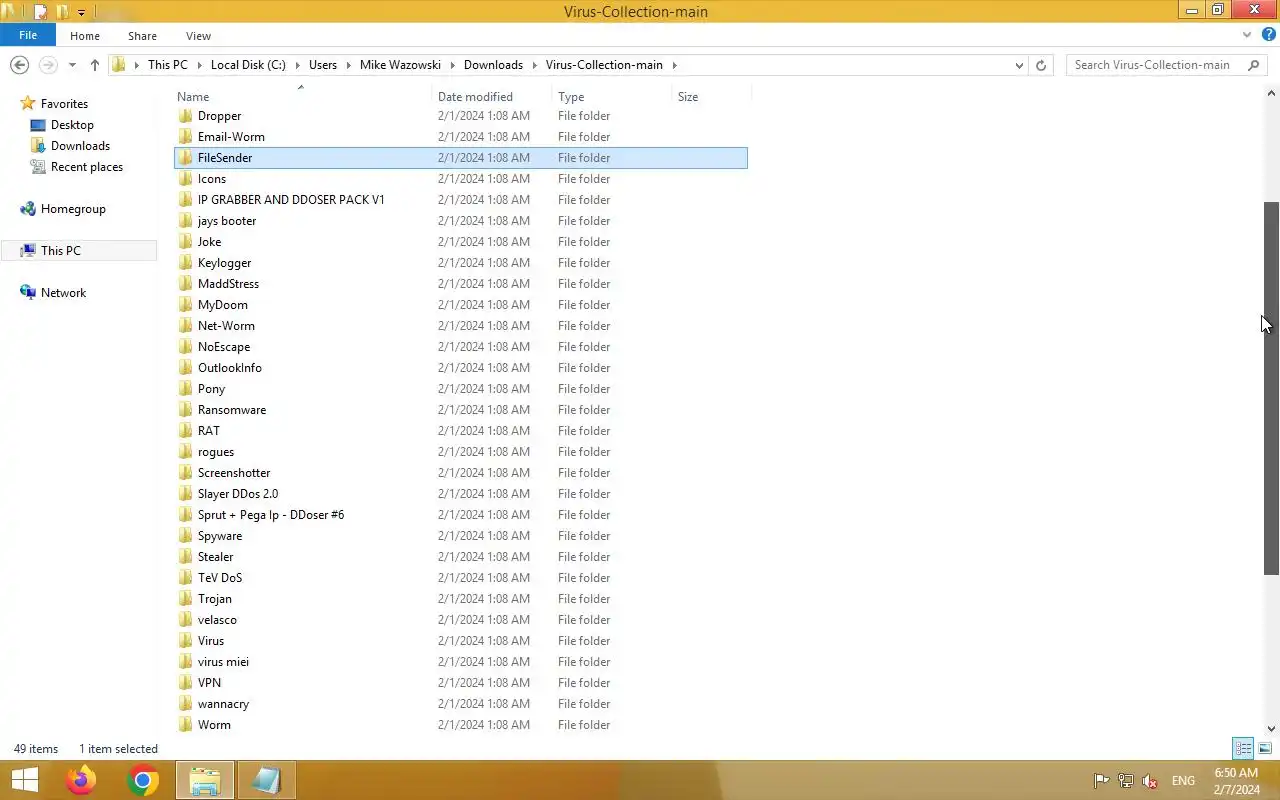The image size is (1280, 800).
Task: Click This PC in address breadcrumb
Action: (x=167, y=65)
